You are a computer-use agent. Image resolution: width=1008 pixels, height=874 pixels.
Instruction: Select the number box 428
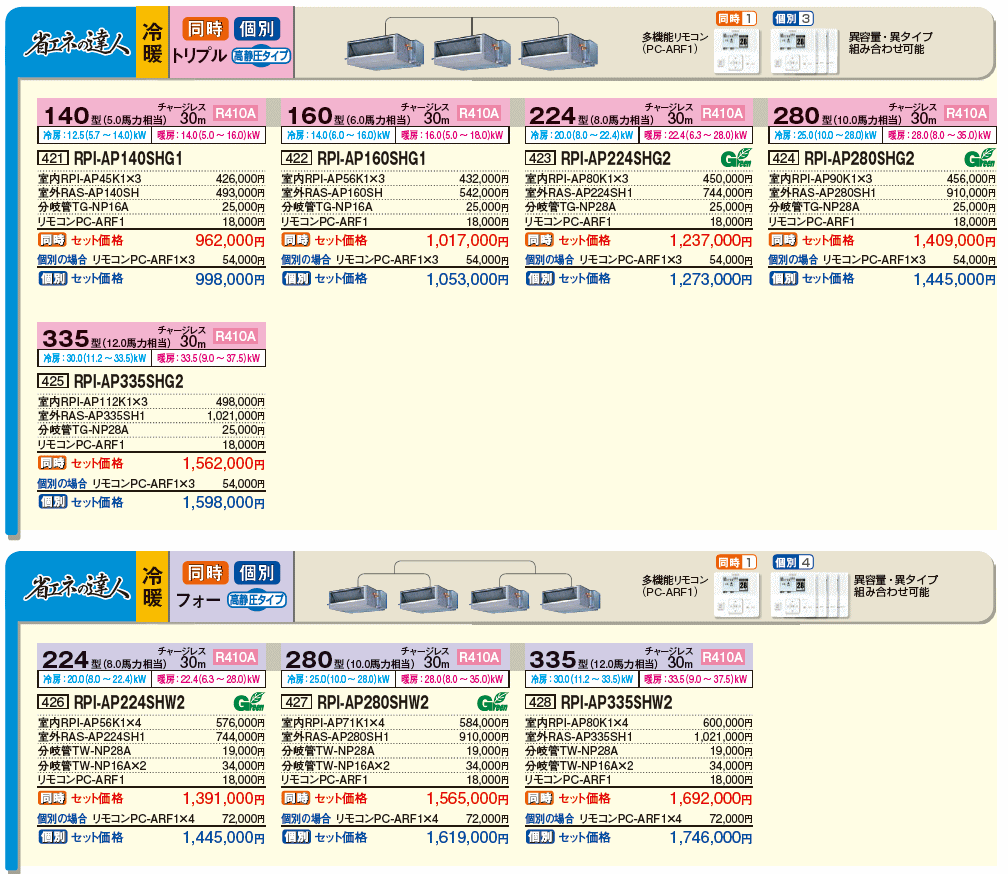(x=540, y=702)
